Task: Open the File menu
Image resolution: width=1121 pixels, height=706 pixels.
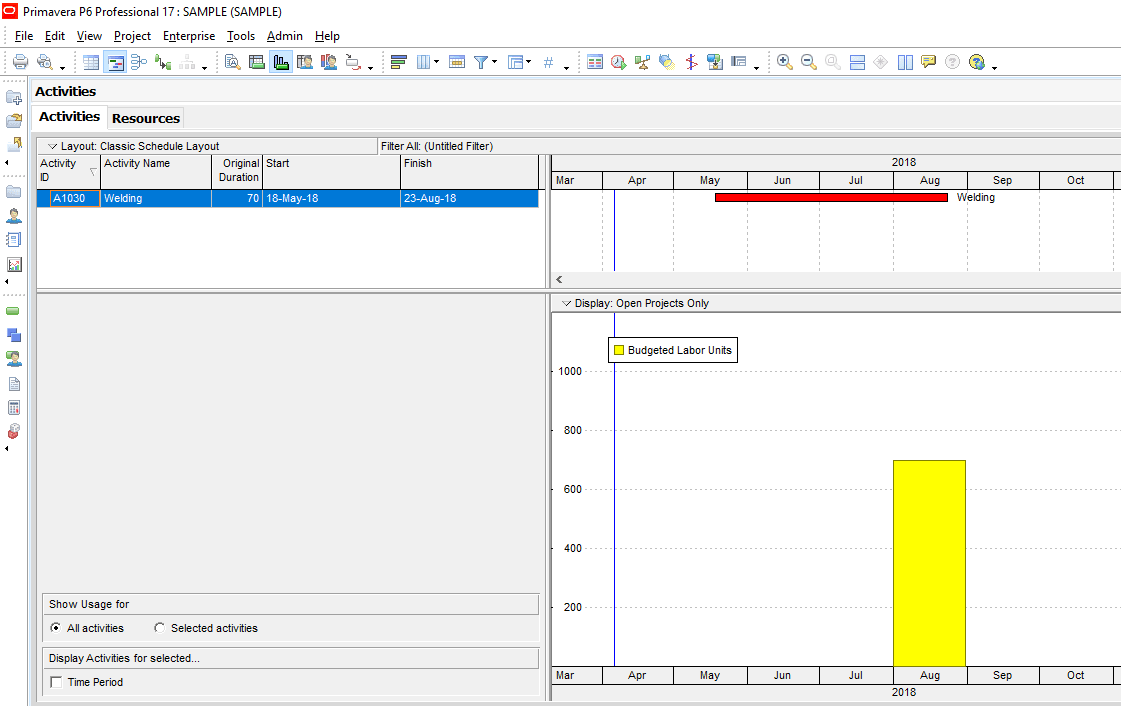Action: [24, 36]
